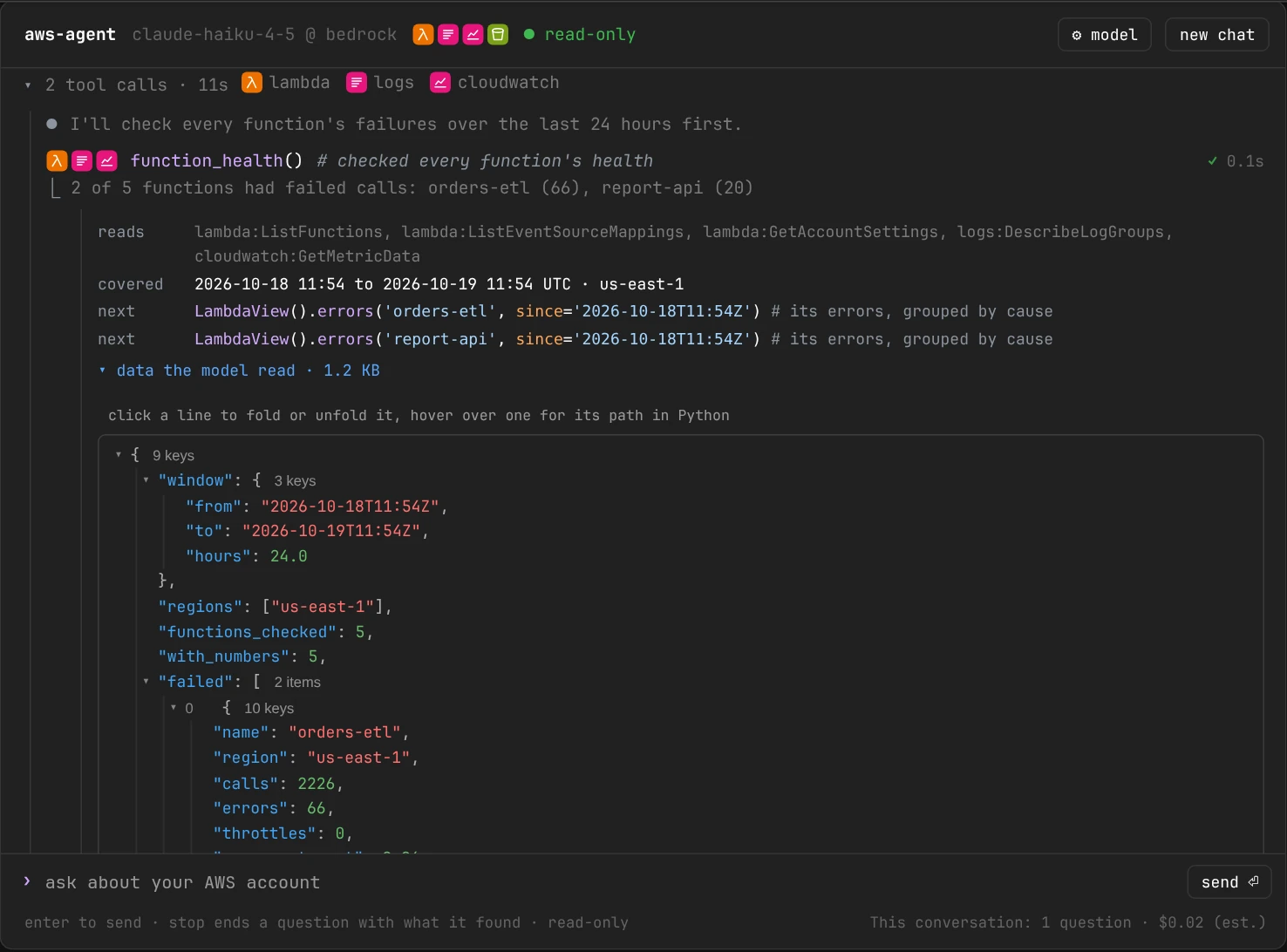Viewport: 1287px width, 952px height.
Task: Open the model settings button
Action: (1105, 35)
